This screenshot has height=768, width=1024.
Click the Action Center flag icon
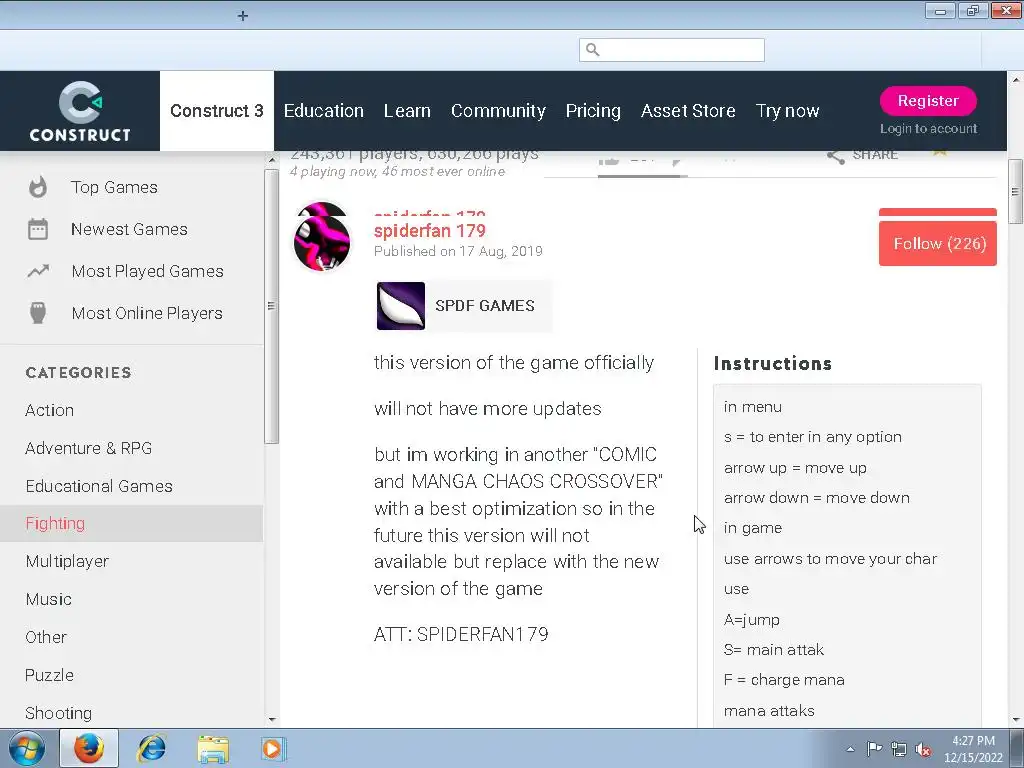tap(874, 749)
